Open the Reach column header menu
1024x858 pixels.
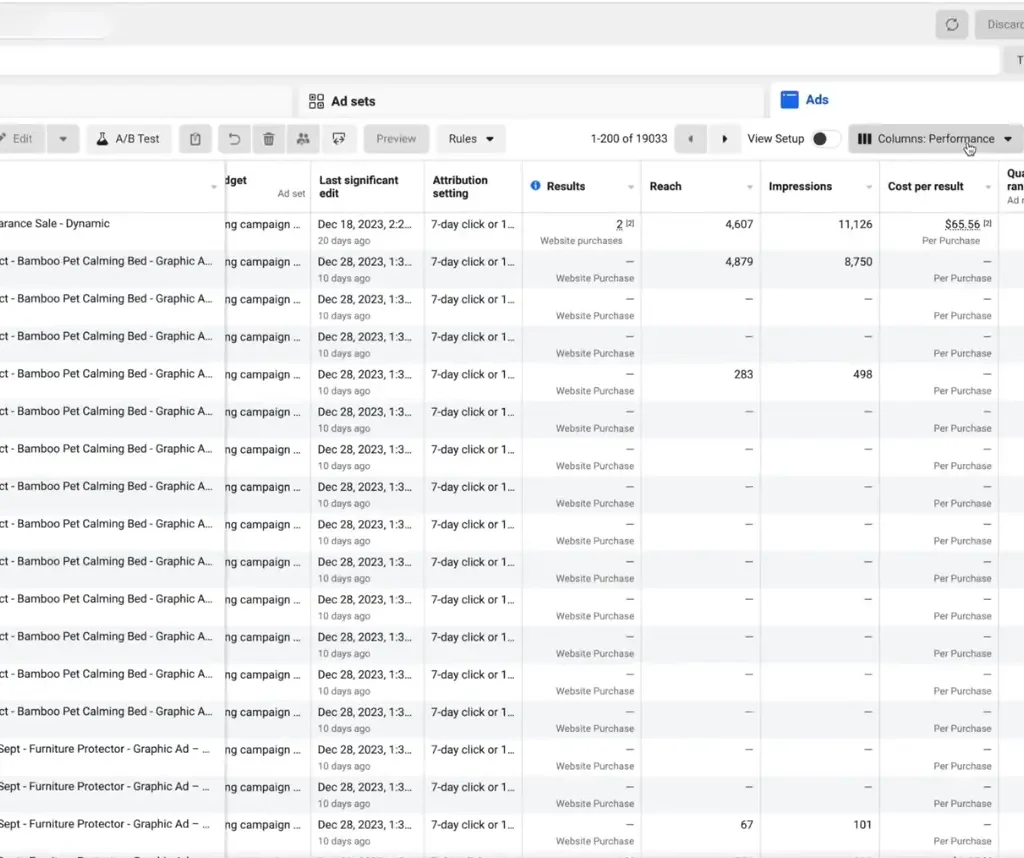750,187
